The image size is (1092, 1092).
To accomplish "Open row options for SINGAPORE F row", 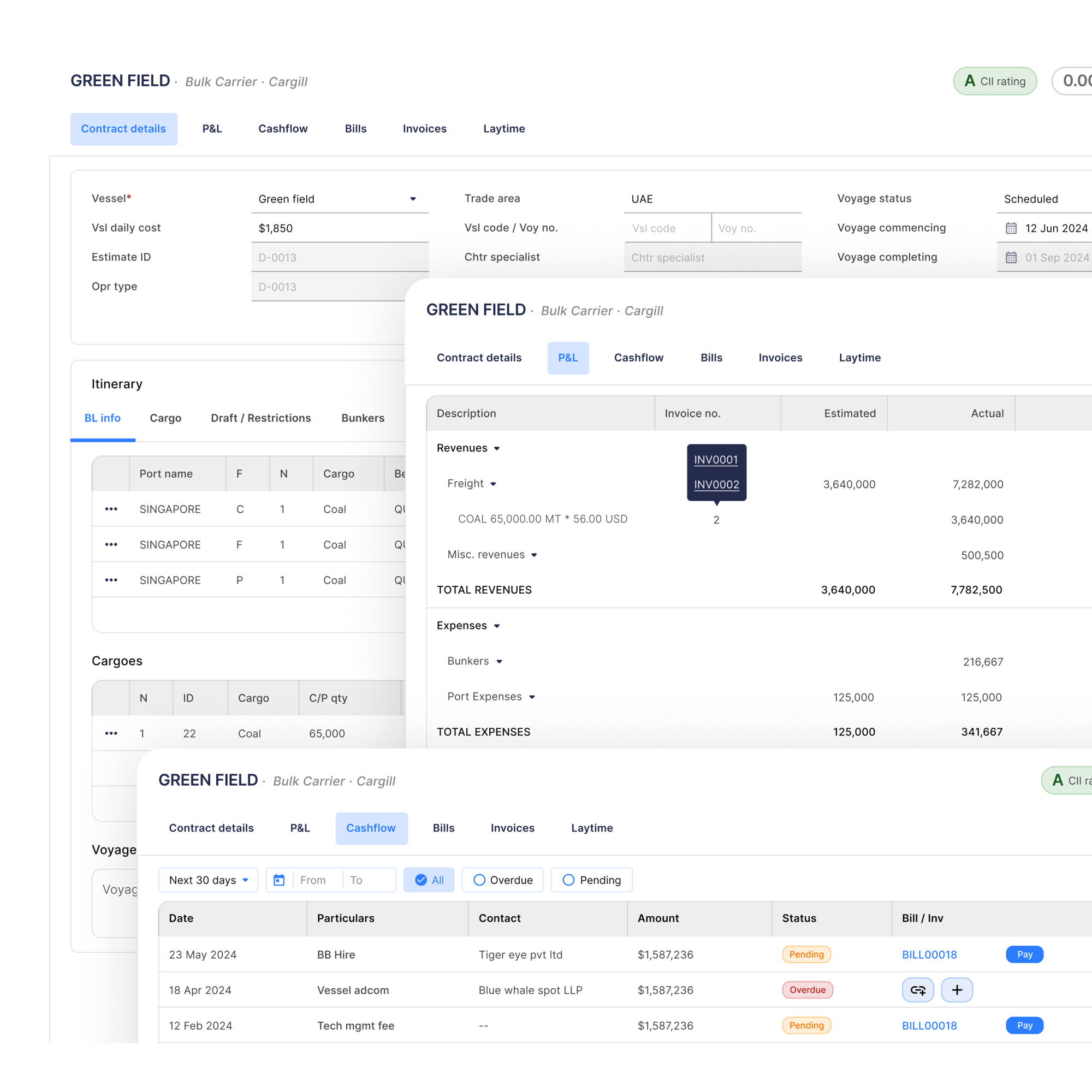I will click(x=111, y=545).
